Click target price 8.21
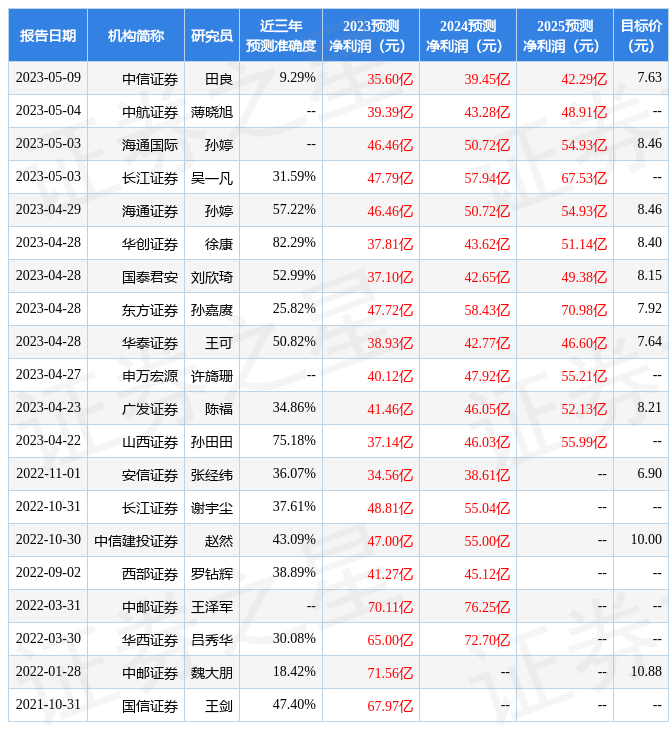 click(649, 408)
